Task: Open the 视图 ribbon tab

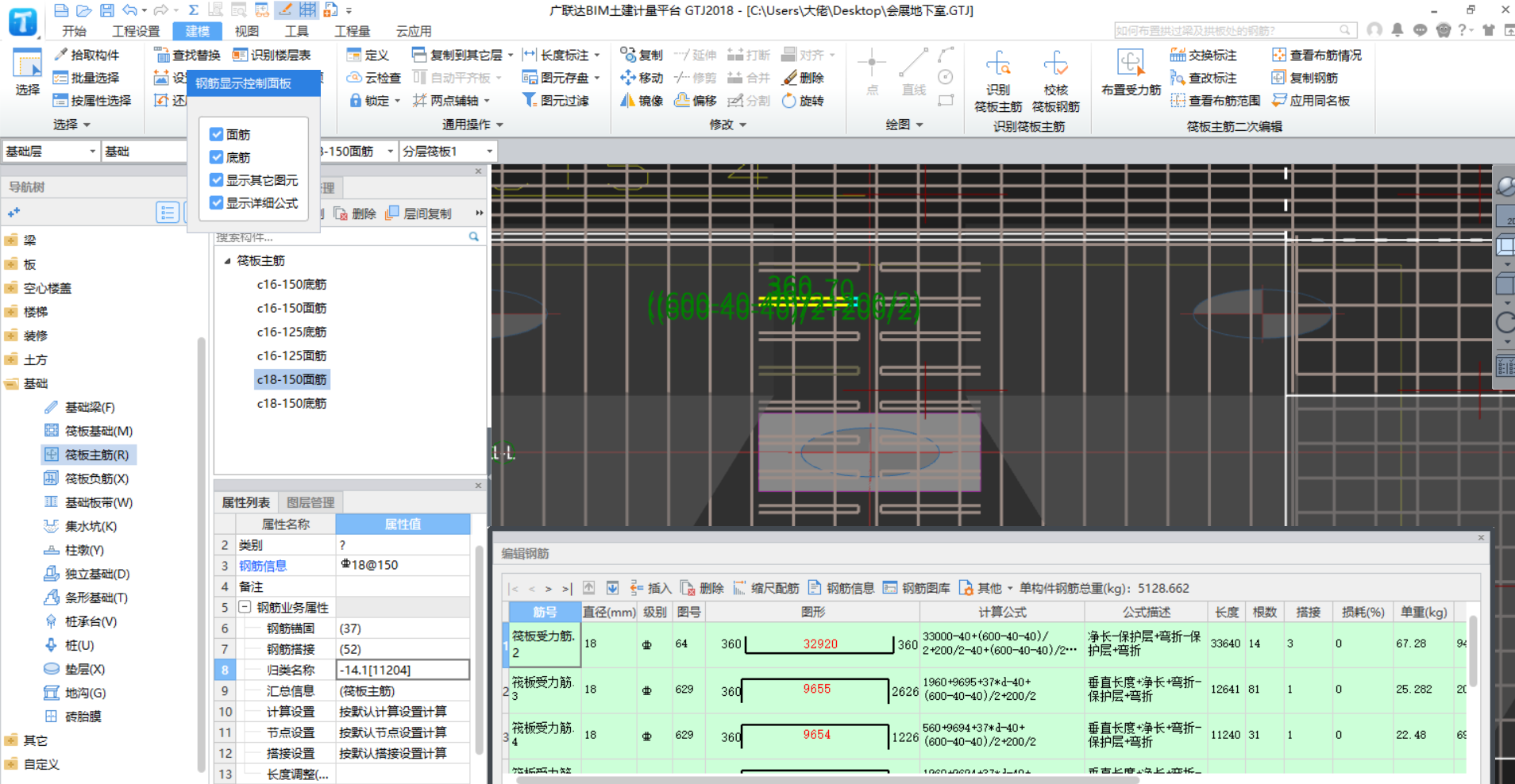Action: click(247, 31)
